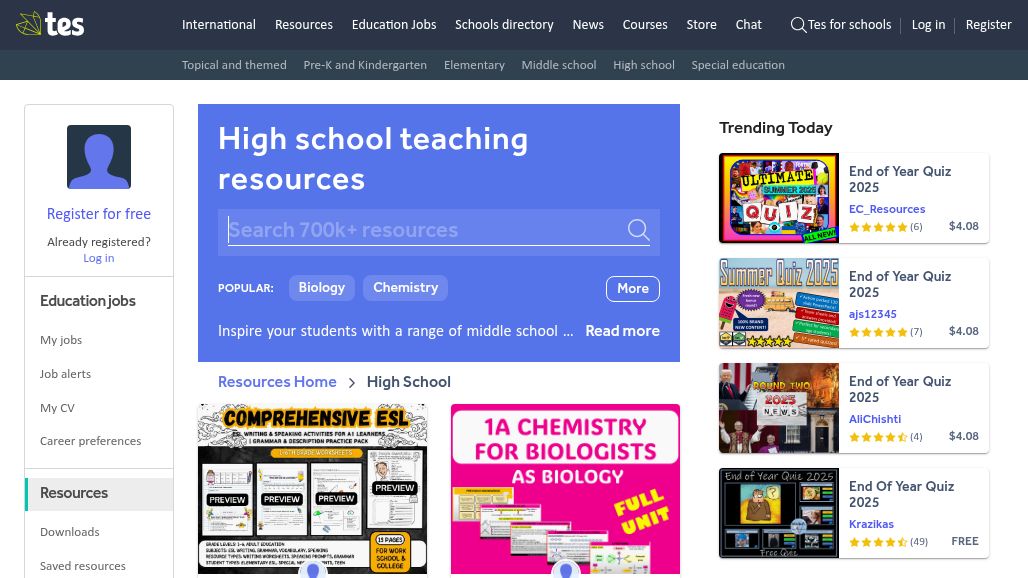Click AliChishti author link

click(x=875, y=419)
